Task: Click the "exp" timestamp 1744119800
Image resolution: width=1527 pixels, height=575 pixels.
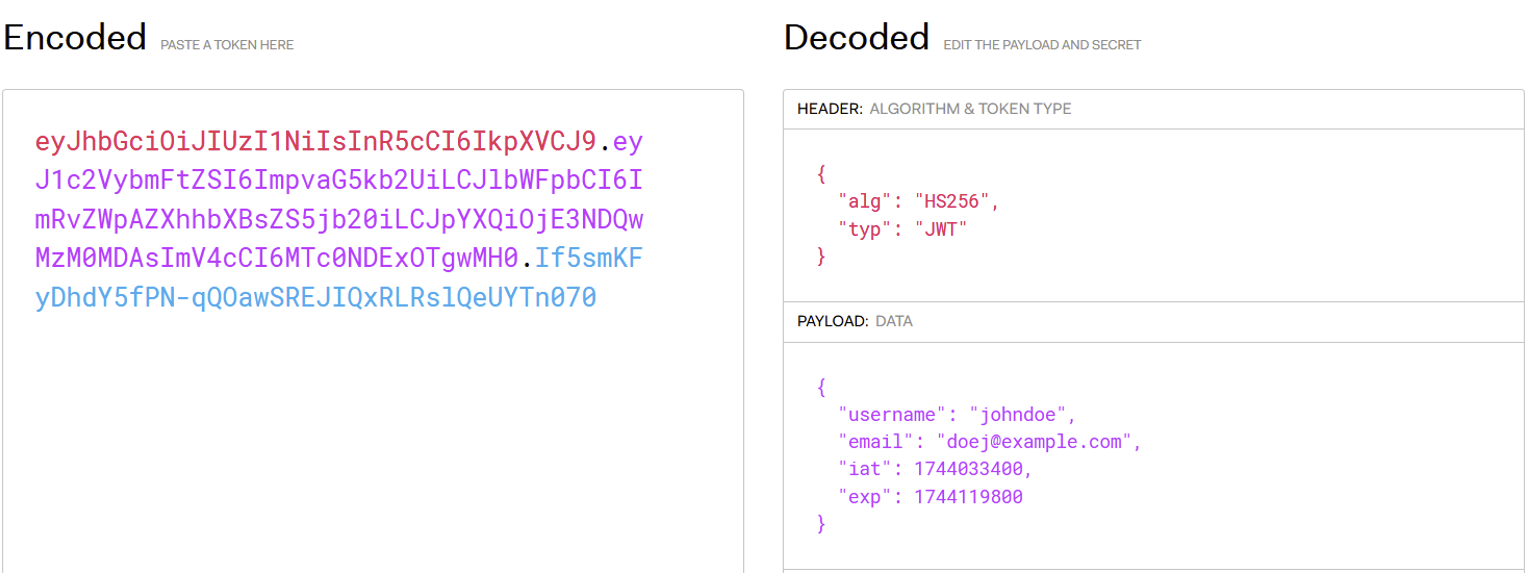Action: tap(968, 496)
